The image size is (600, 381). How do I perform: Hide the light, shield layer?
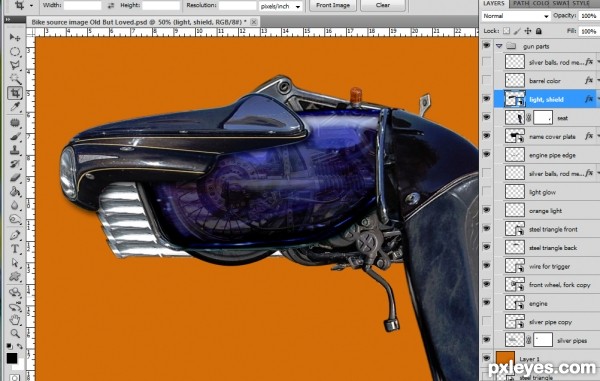(486, 99)
